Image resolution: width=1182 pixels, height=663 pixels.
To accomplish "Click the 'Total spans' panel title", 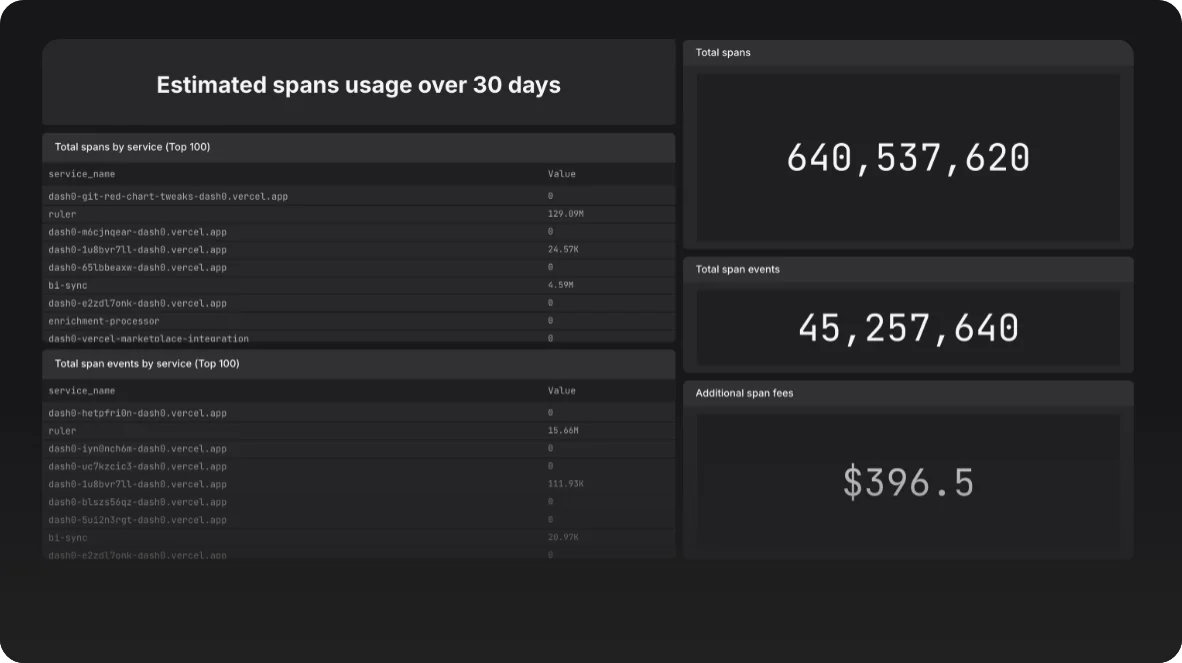I will 723,53.
